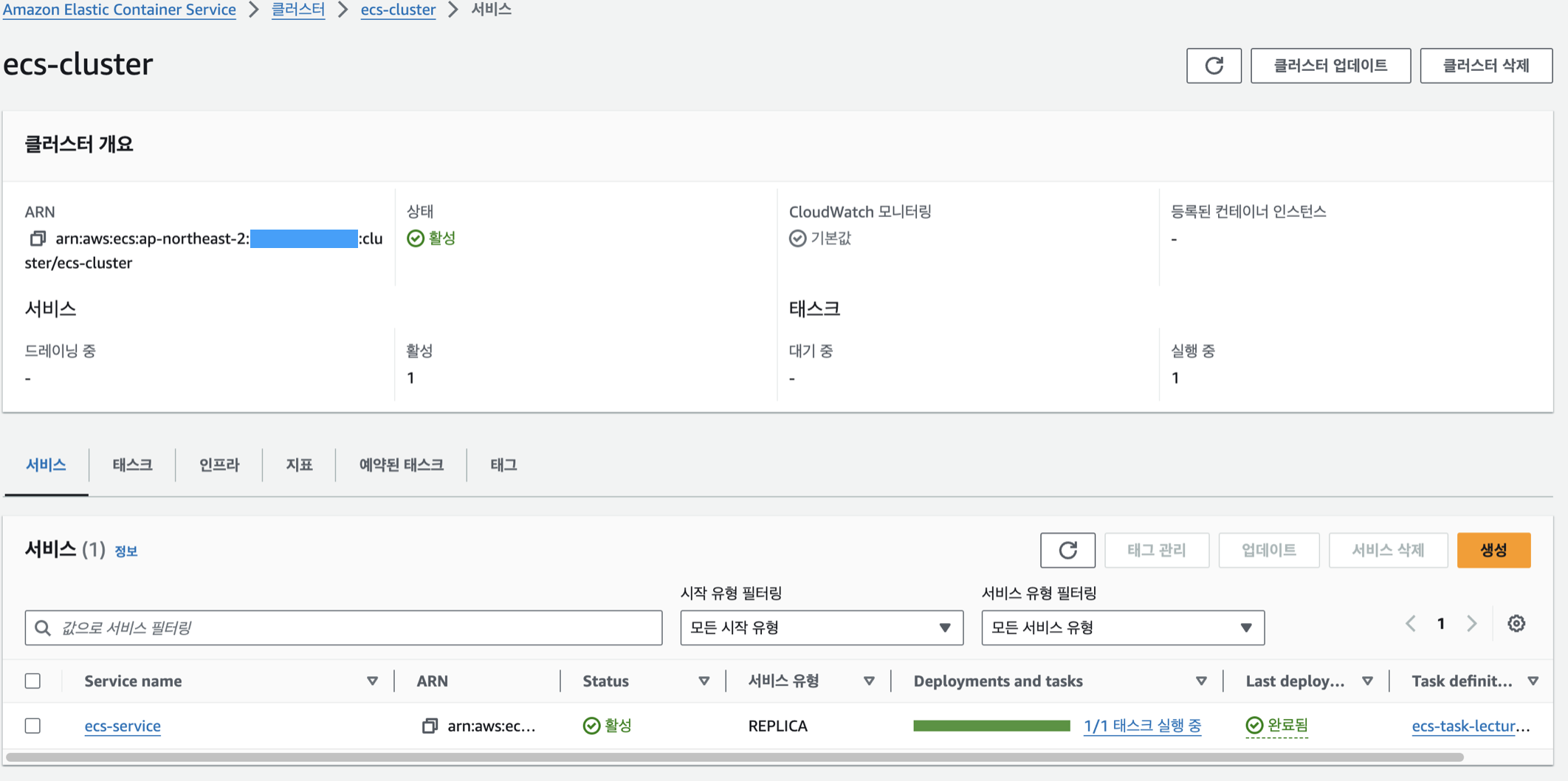Click the 클러스터 삭제 button

pyautogui.click(x=1486, y=66)
